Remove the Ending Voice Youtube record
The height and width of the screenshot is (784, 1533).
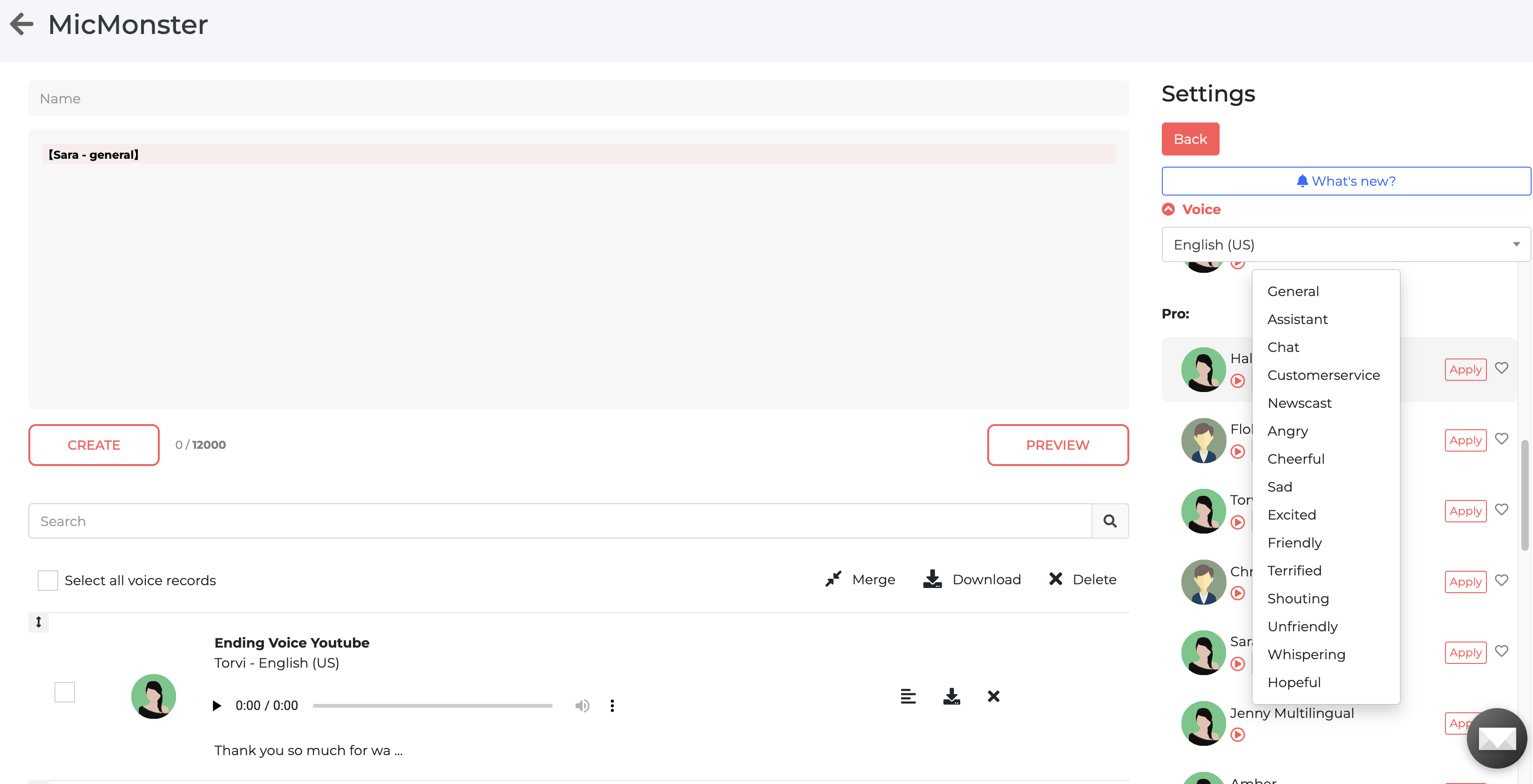coord(994,696)
